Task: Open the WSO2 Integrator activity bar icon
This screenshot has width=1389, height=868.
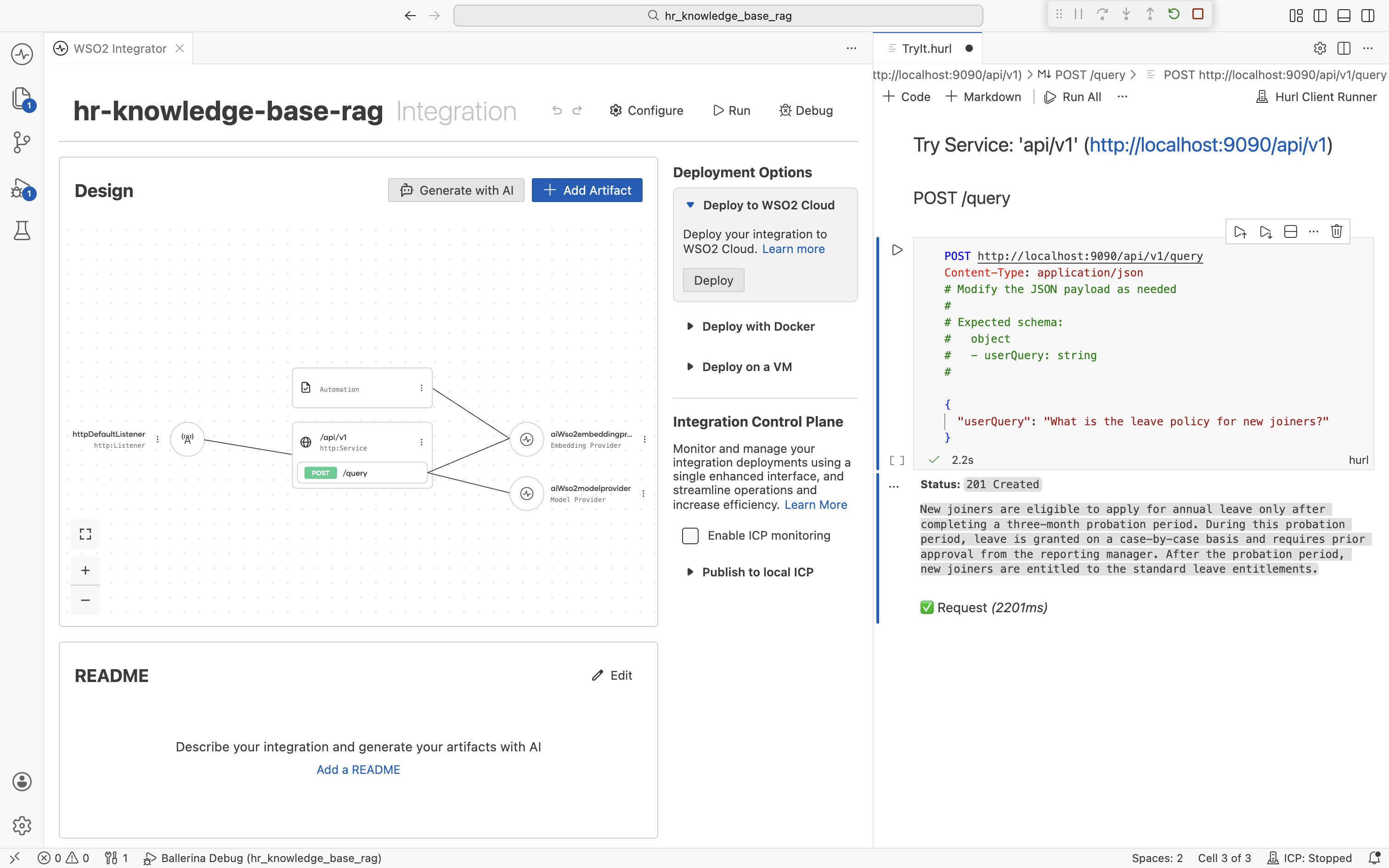Action: click(x=22, y=55)
